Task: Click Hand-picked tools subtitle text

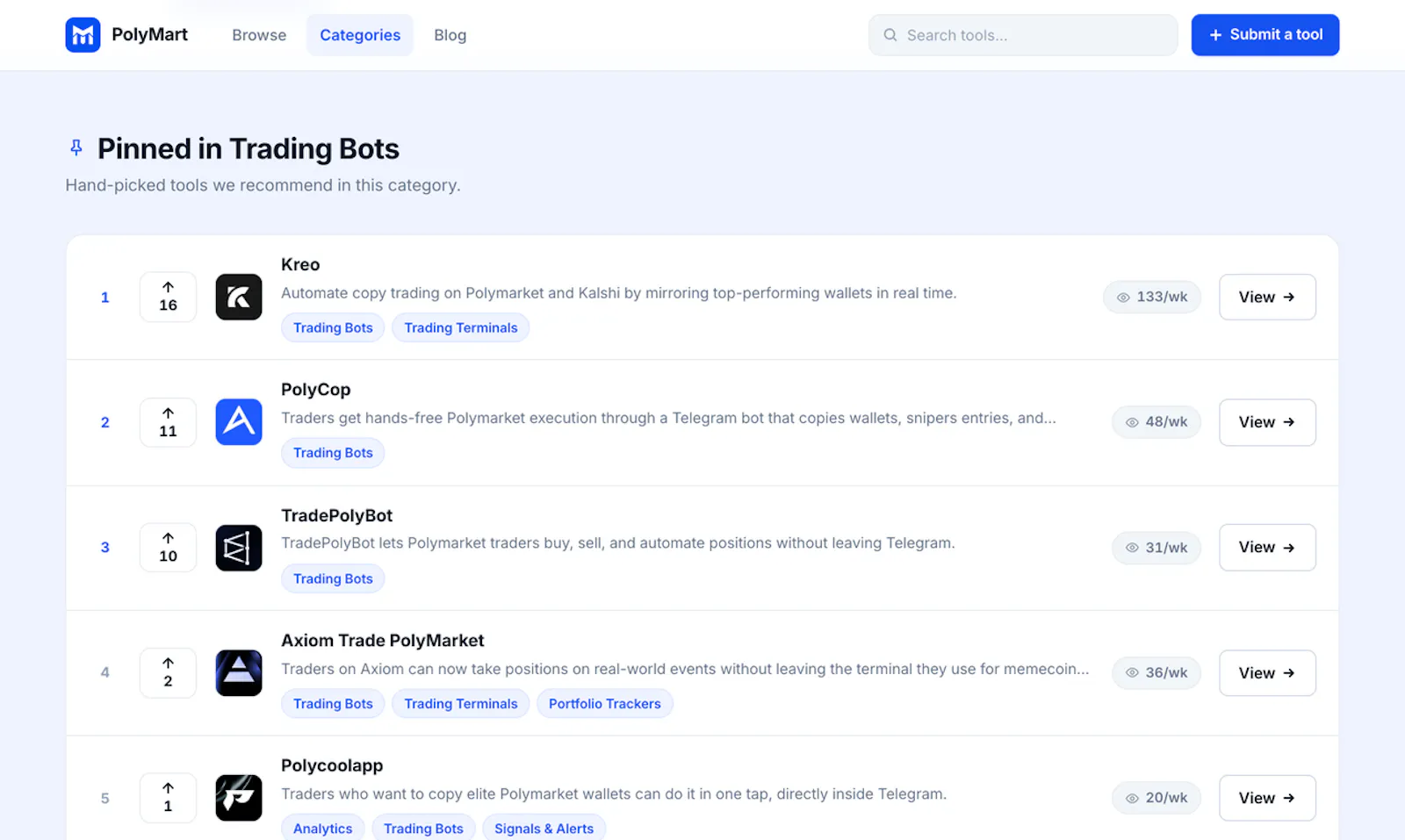Action: 263,185
